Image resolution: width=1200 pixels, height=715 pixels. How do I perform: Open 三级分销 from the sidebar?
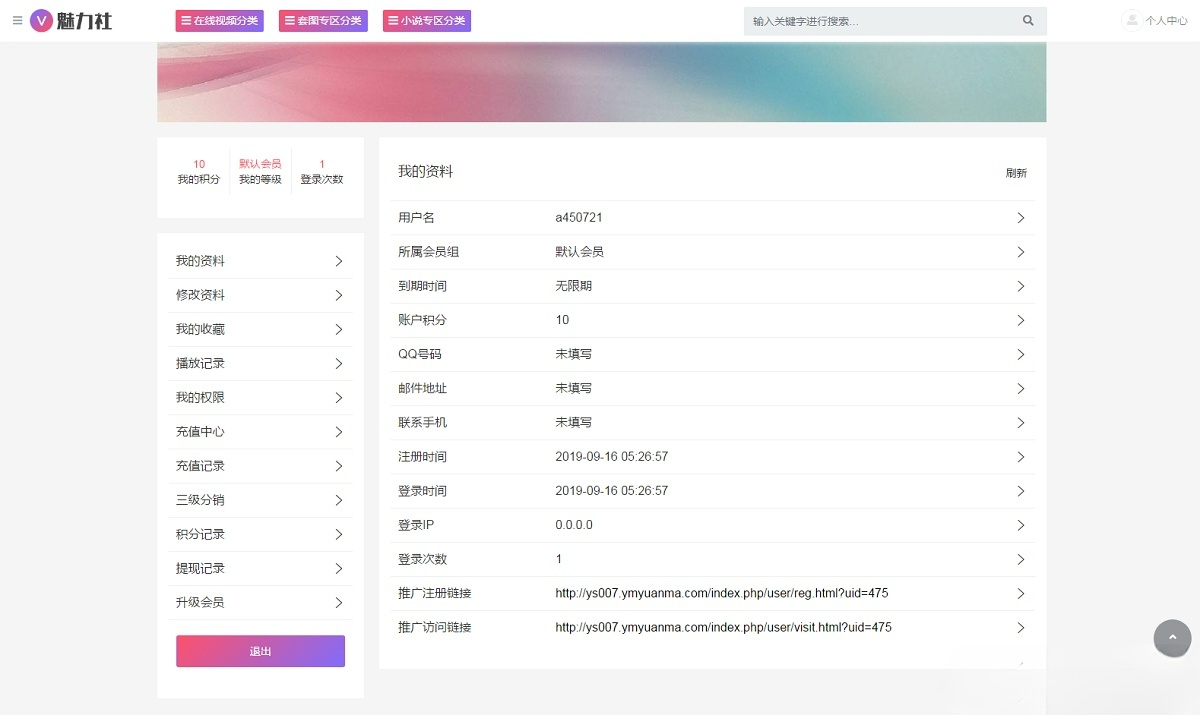(199, 500)
